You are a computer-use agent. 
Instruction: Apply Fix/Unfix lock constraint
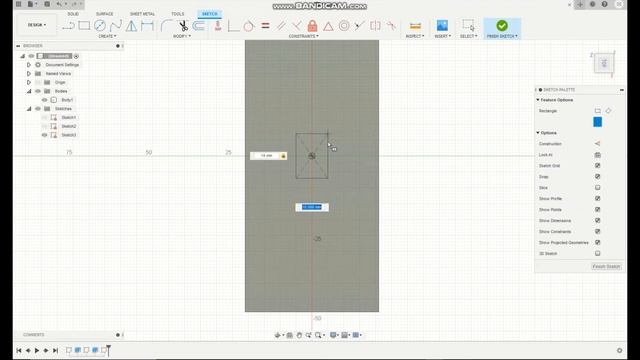tap(312, 26)
